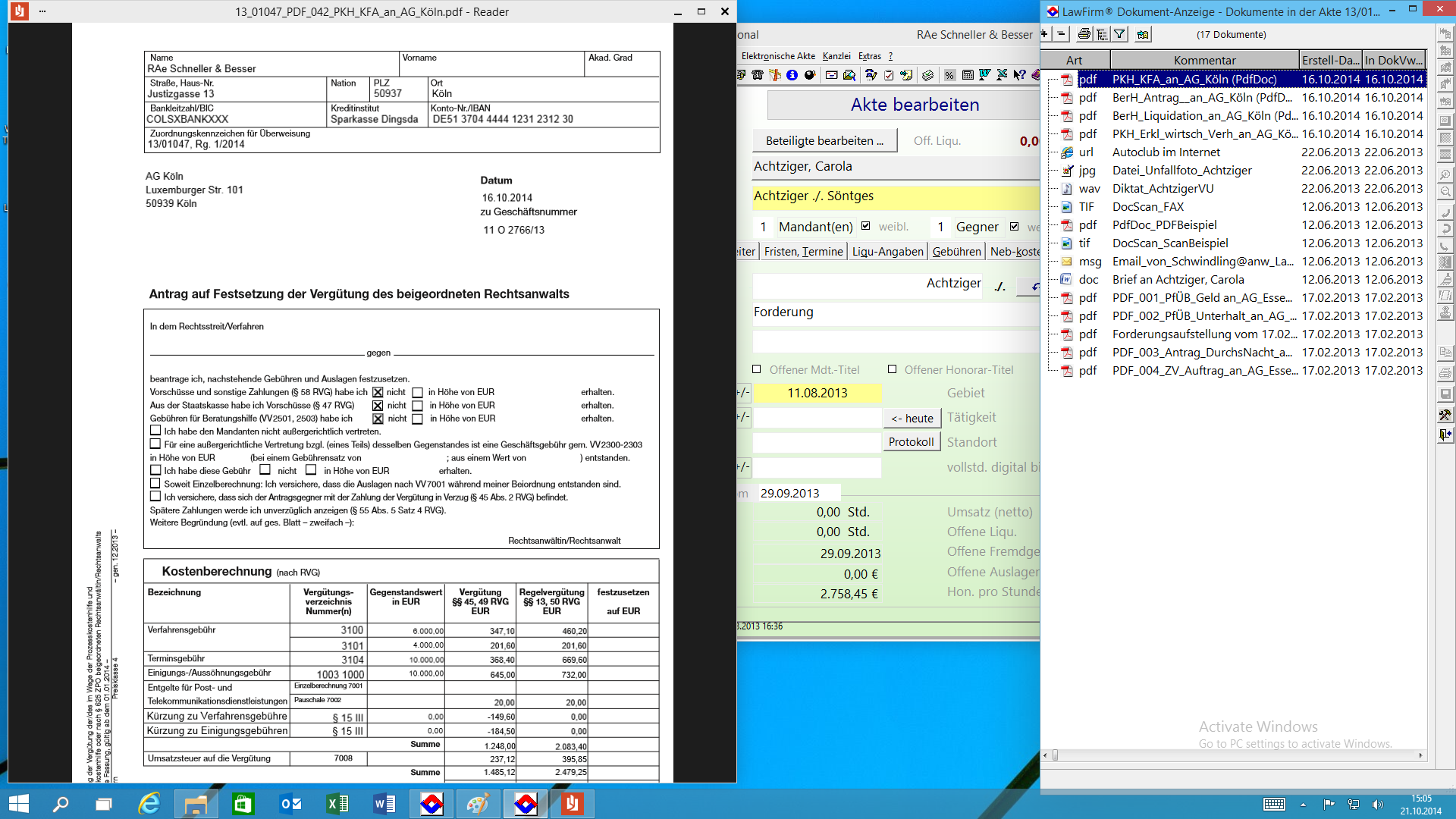Open the Kanzlei menu
Viewport: 1456px width, 819px height.
[836, 56]
